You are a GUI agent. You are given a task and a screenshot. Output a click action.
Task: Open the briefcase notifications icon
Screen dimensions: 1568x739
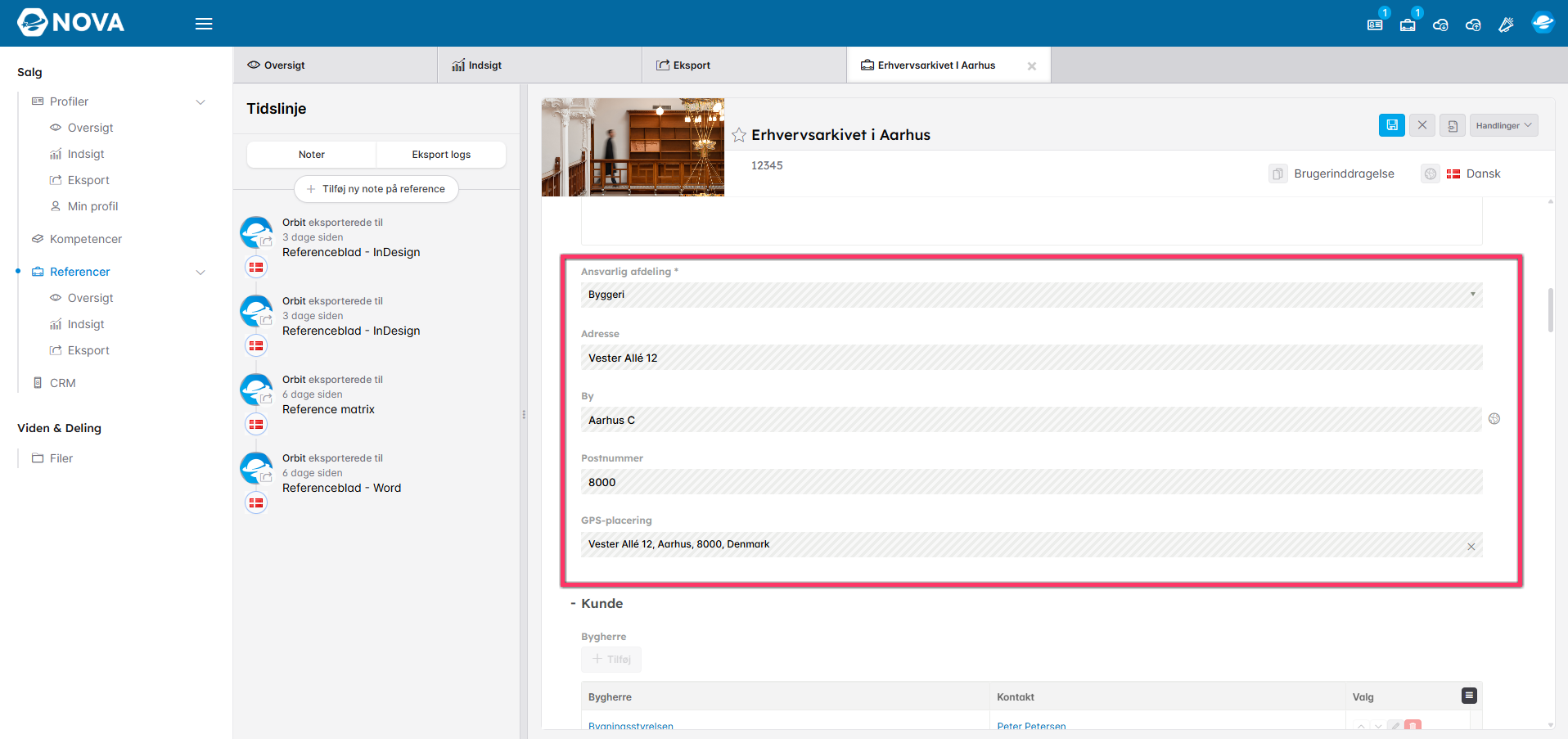coord(1408,25)
